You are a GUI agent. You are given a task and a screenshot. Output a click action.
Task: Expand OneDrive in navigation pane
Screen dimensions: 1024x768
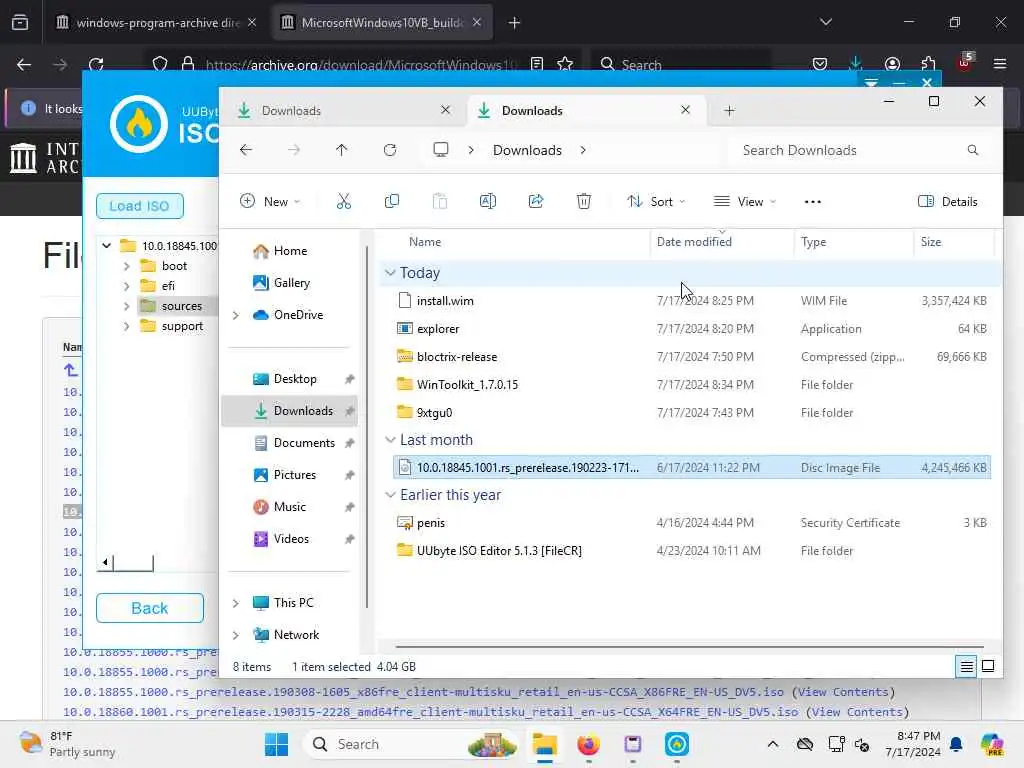(236, 315)
